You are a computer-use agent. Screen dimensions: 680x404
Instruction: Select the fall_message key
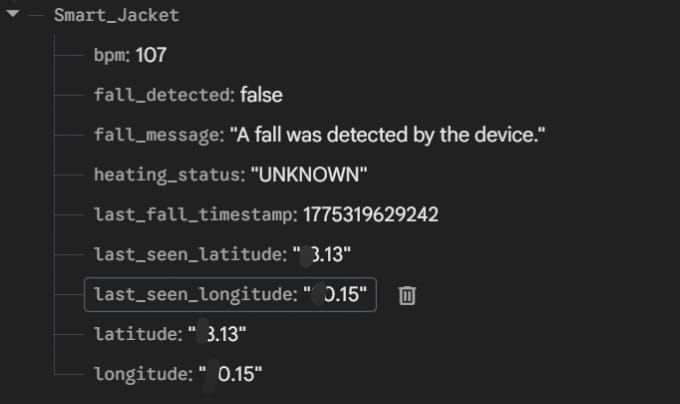point(158,135)
